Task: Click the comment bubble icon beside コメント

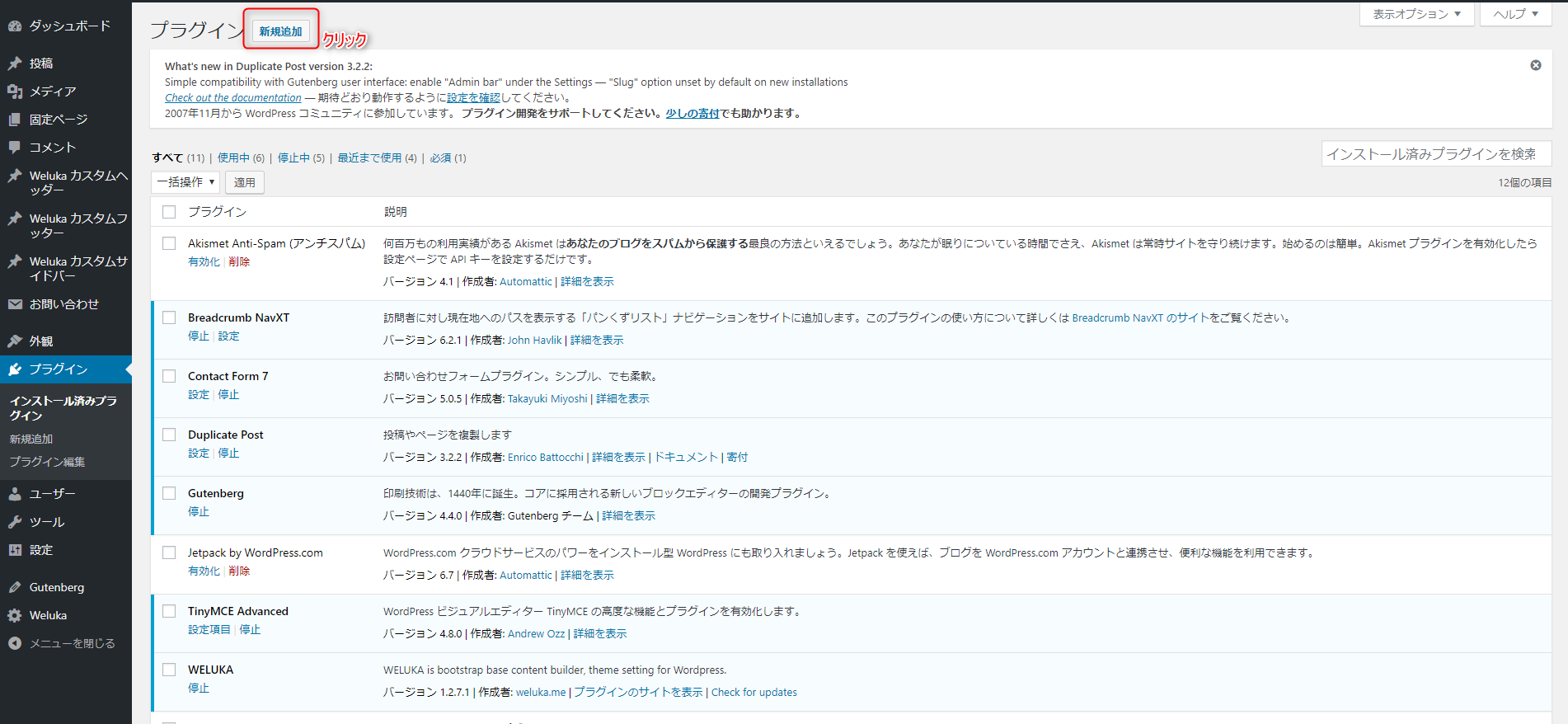Action: 15,148
